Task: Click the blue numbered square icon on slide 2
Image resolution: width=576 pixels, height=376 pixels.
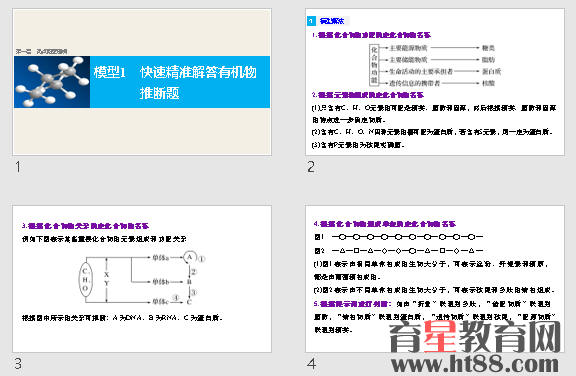Action: (311, 21)
